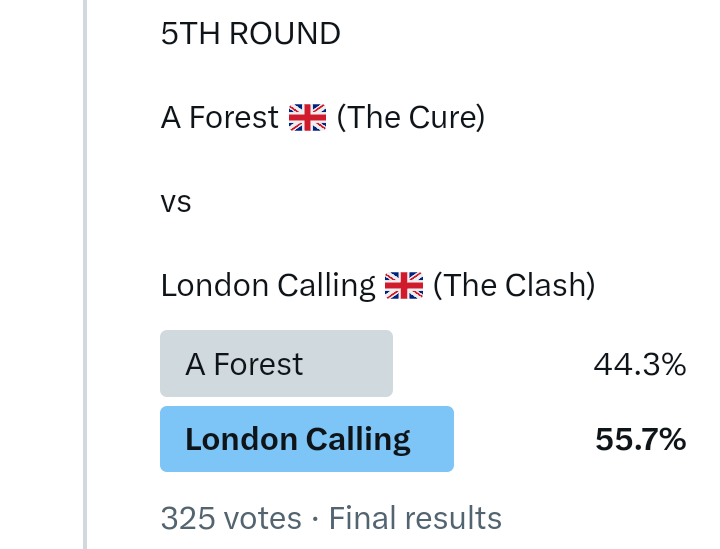Click the London Calling song title in tweet text
720x549 pixels.
pyautogui.click(x=267, y=286)
